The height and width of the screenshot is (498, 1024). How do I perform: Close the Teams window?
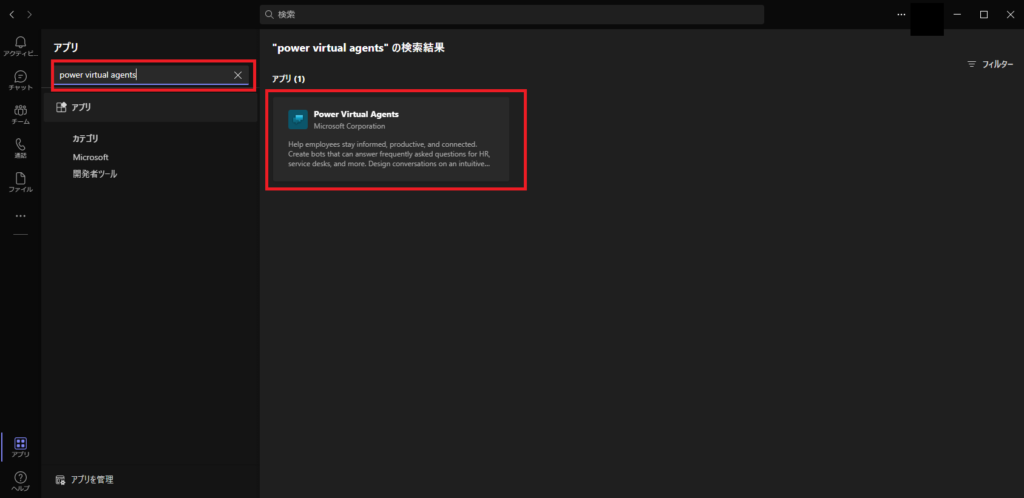pos(1010,14)
